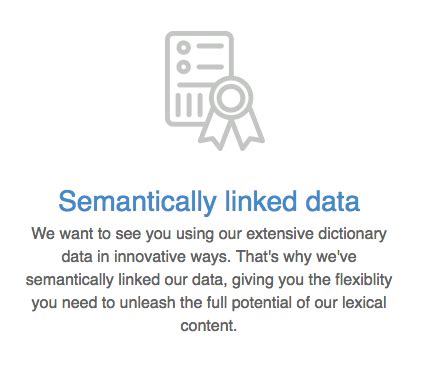Select the second bullet circle in document icon
This screenshot has width=431, height=372.
coord(184,67)
